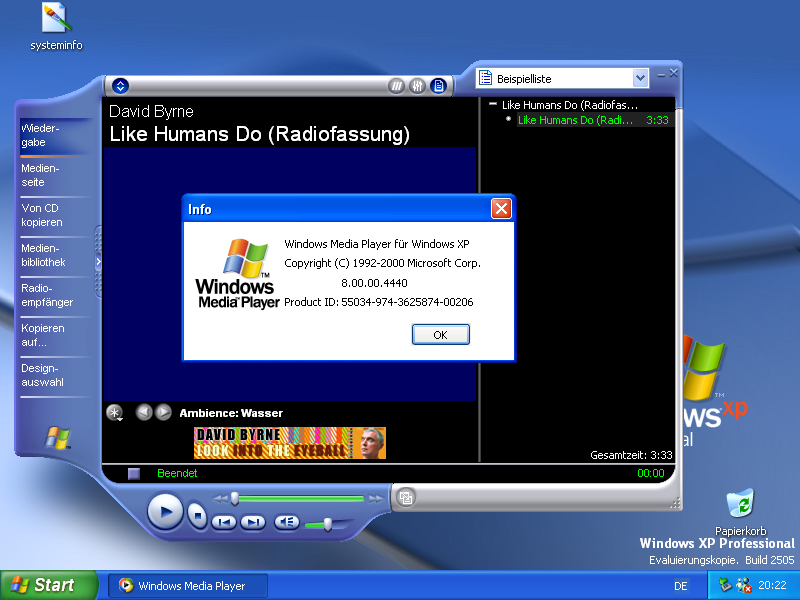Minimize the Media Player window
The height and width of the screenshot is (600, 800).
[661, 74]
